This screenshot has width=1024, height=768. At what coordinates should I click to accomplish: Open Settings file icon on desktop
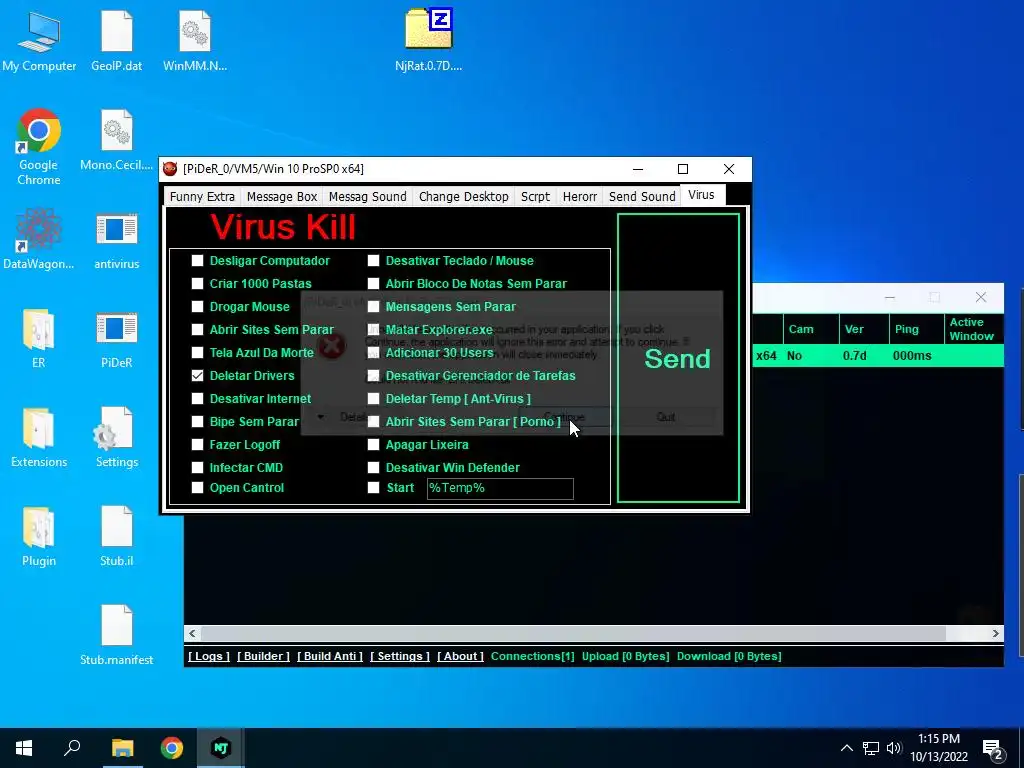click(117, 438)
